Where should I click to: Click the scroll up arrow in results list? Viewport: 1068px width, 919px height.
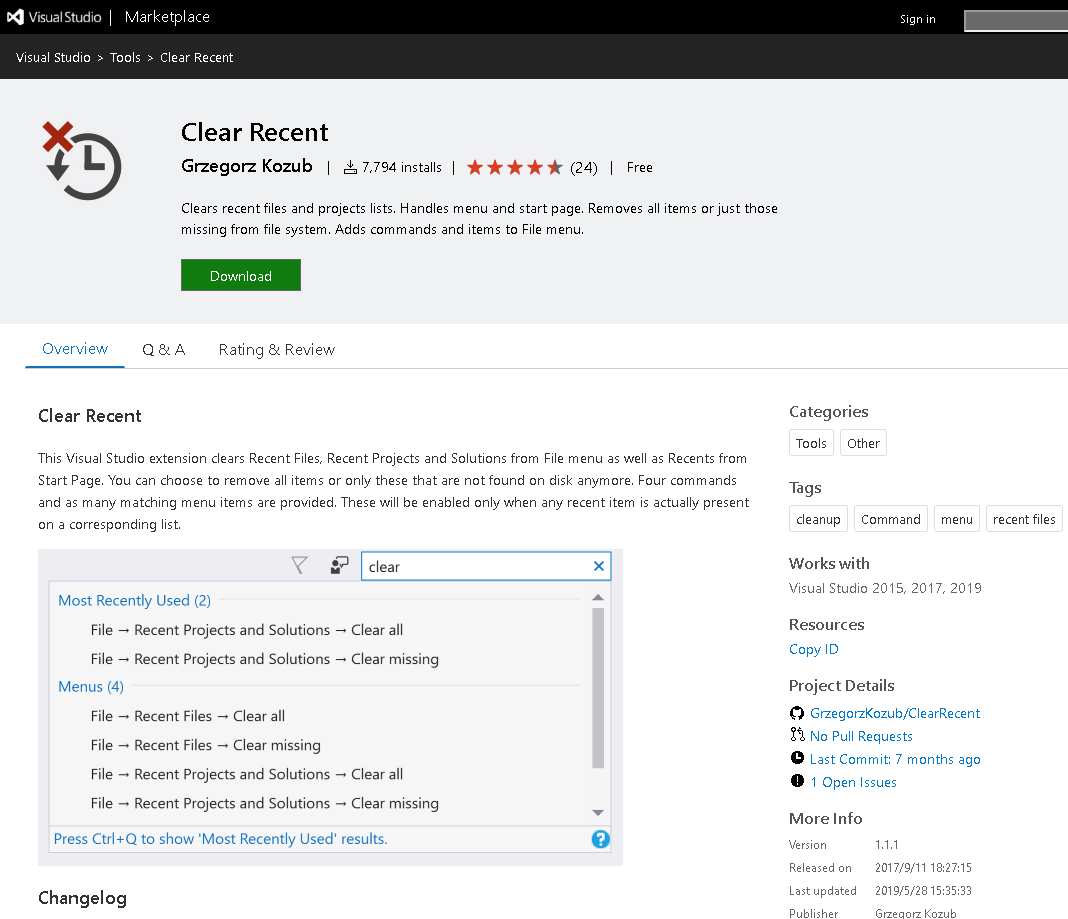(598, 597)
